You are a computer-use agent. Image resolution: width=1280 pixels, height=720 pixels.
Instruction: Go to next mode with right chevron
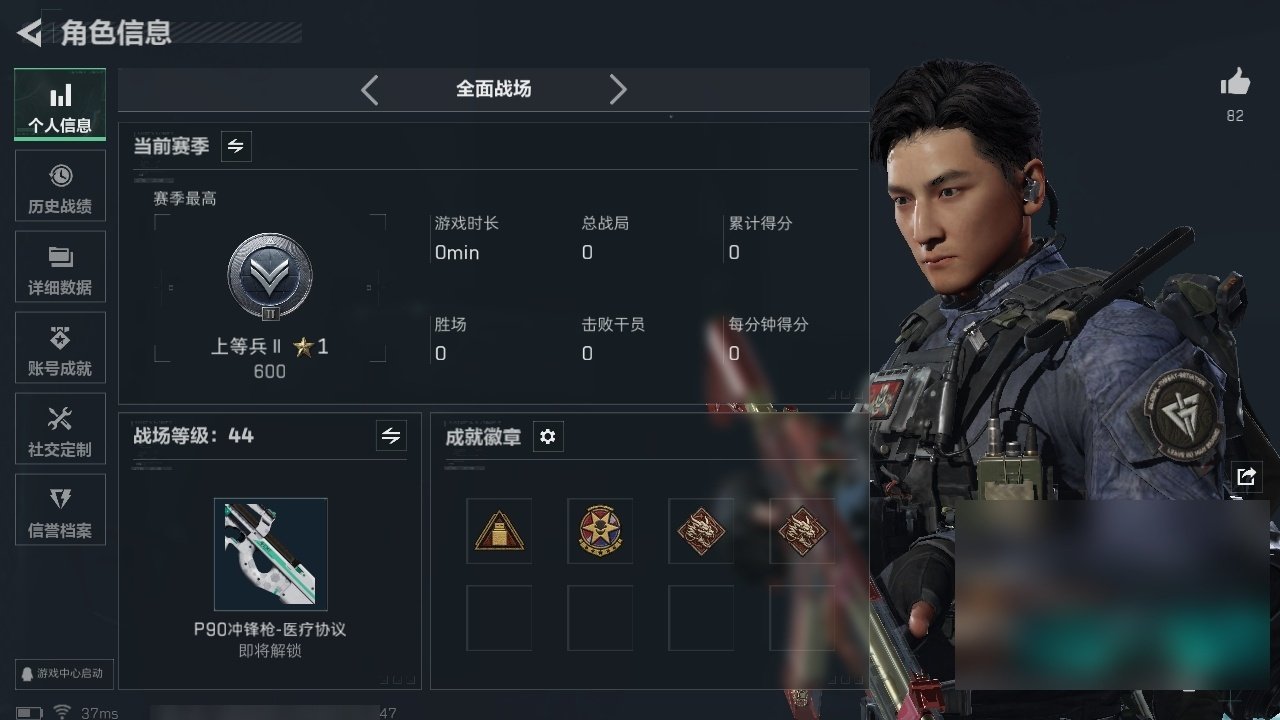618,90
